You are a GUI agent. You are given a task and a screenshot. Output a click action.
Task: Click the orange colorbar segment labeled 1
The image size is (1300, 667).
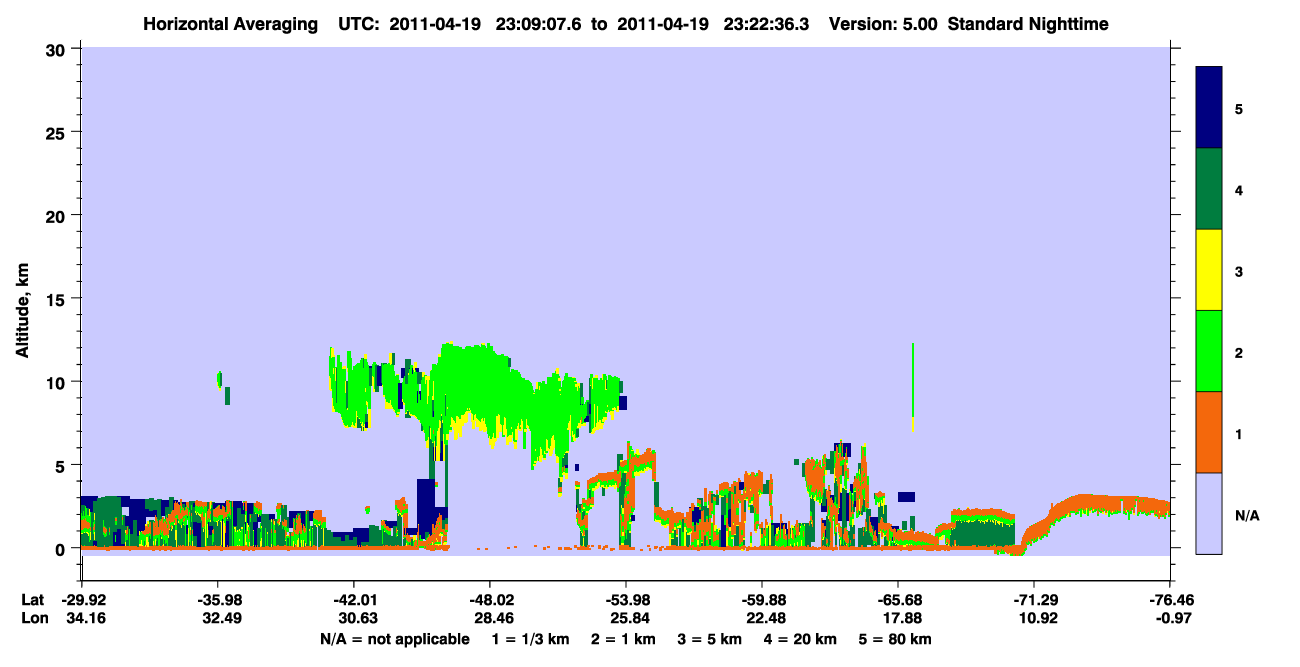(1209, 432)
